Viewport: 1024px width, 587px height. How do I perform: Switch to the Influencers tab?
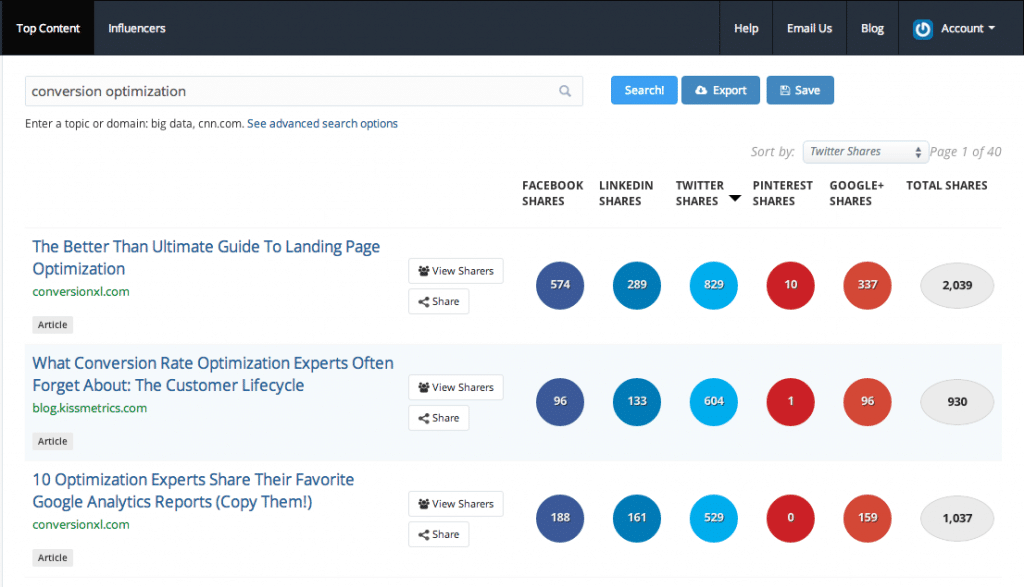[137, 29]
